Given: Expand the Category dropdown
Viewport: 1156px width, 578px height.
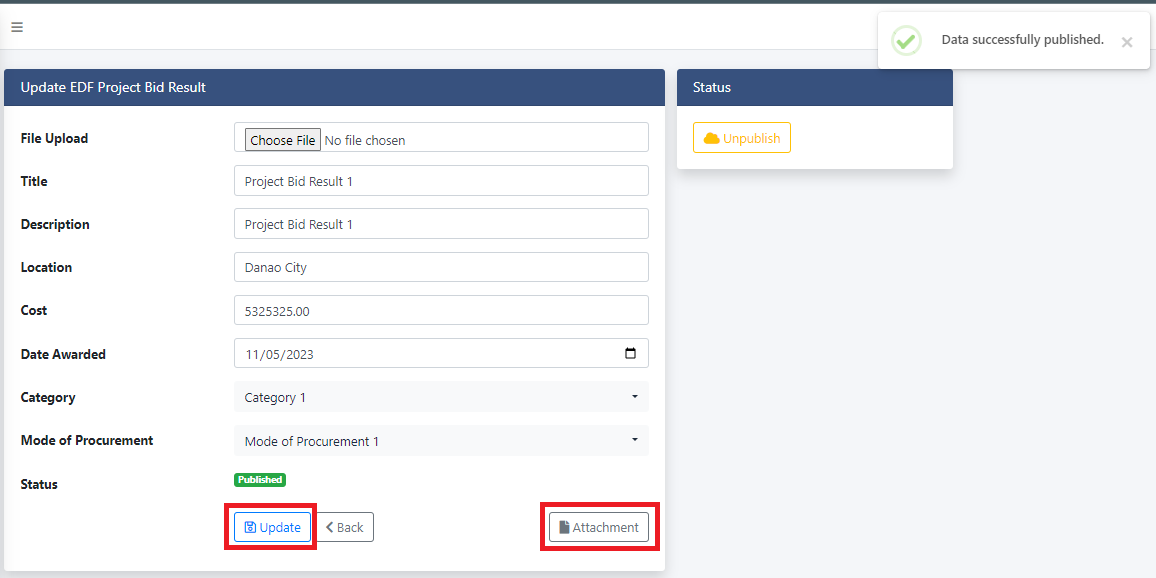Looking at the screenshot, I should (x=441, y=397).
